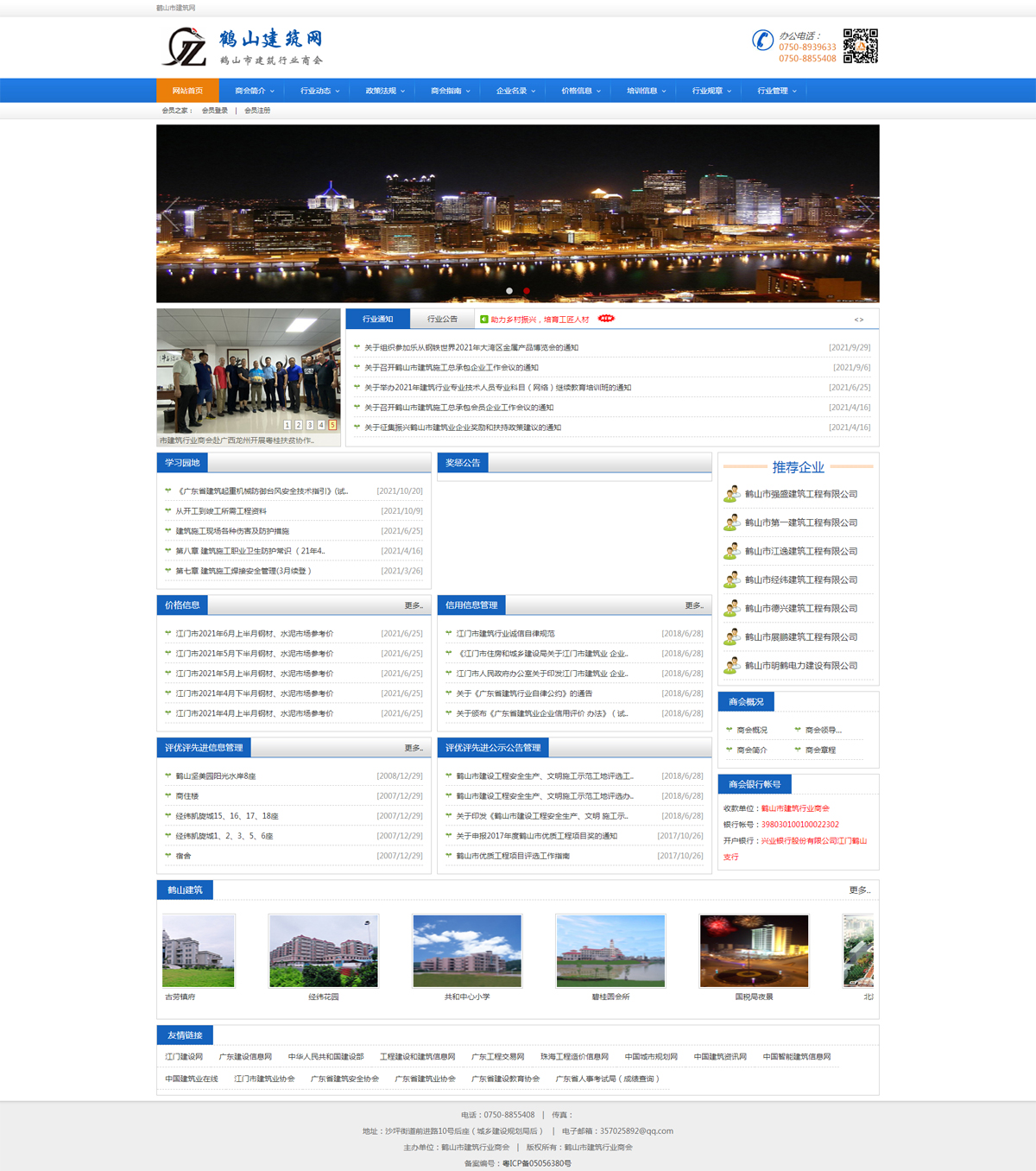The image size is (1036, 1171).
Task: Open 更多 in the 评优评先进信息管理 panel
Action: coord(414,748)
